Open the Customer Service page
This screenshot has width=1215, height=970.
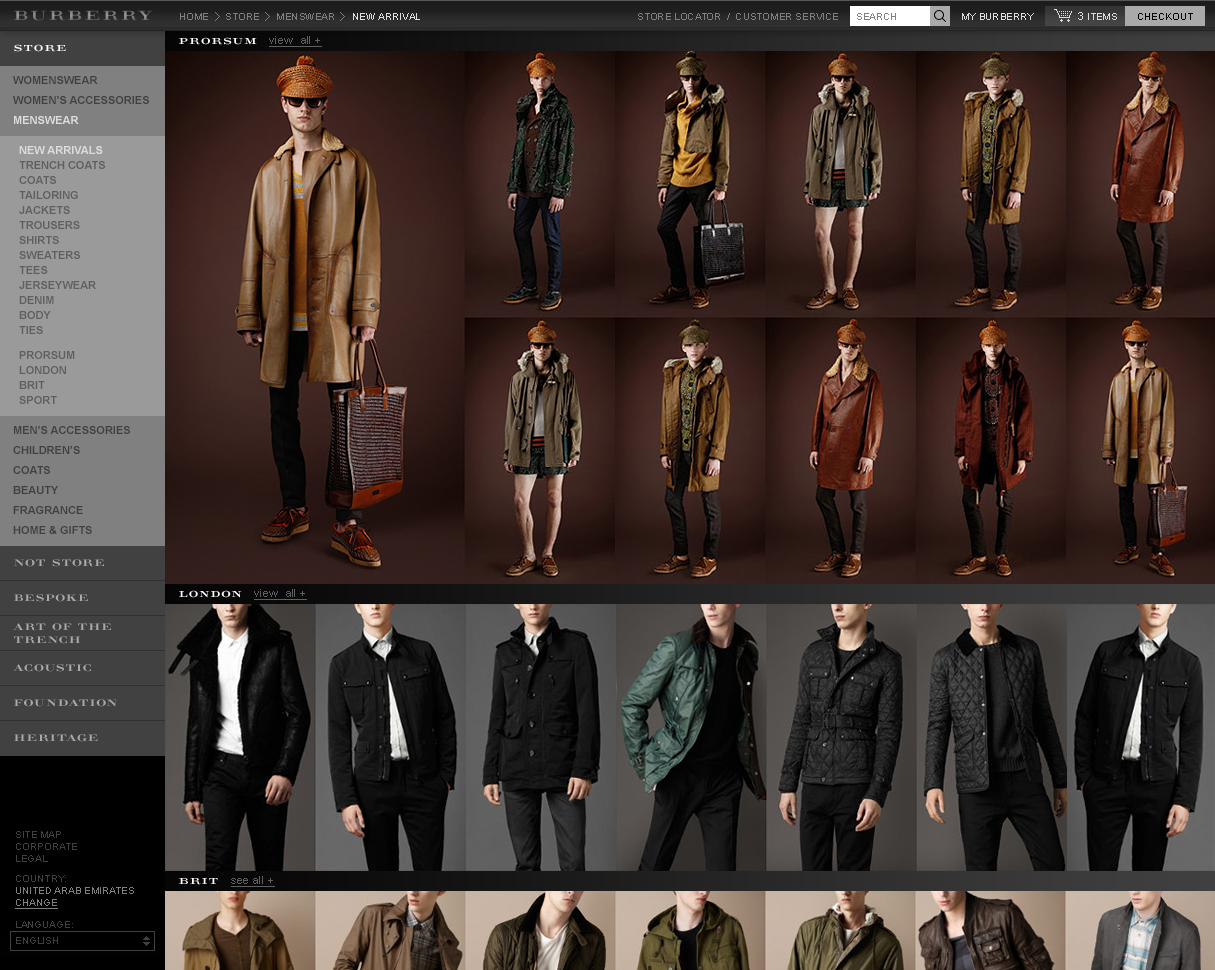(x=787, y=17)
